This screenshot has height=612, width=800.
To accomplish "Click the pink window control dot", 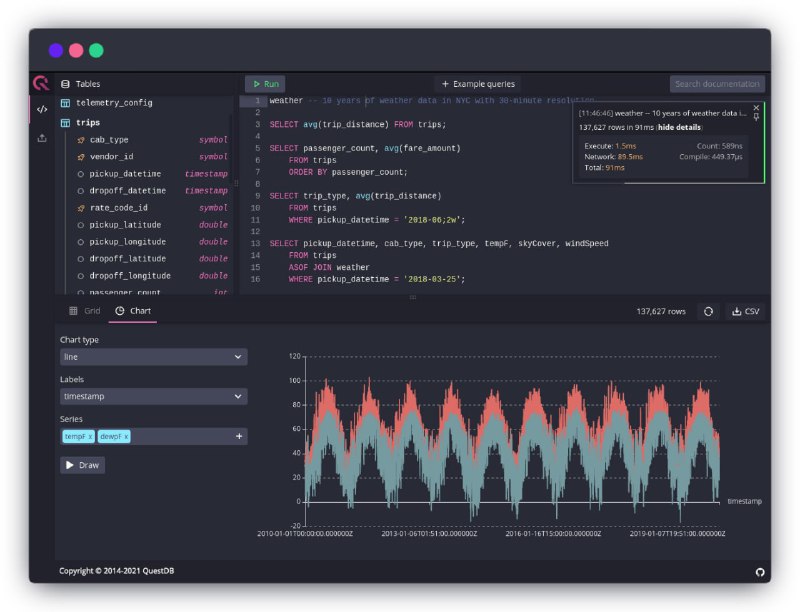I will (x=76, y=50).
